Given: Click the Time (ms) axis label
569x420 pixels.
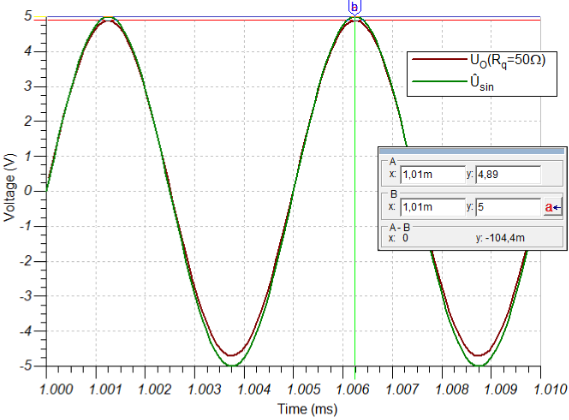Looking at the screenshot, I should coord(308,409).
